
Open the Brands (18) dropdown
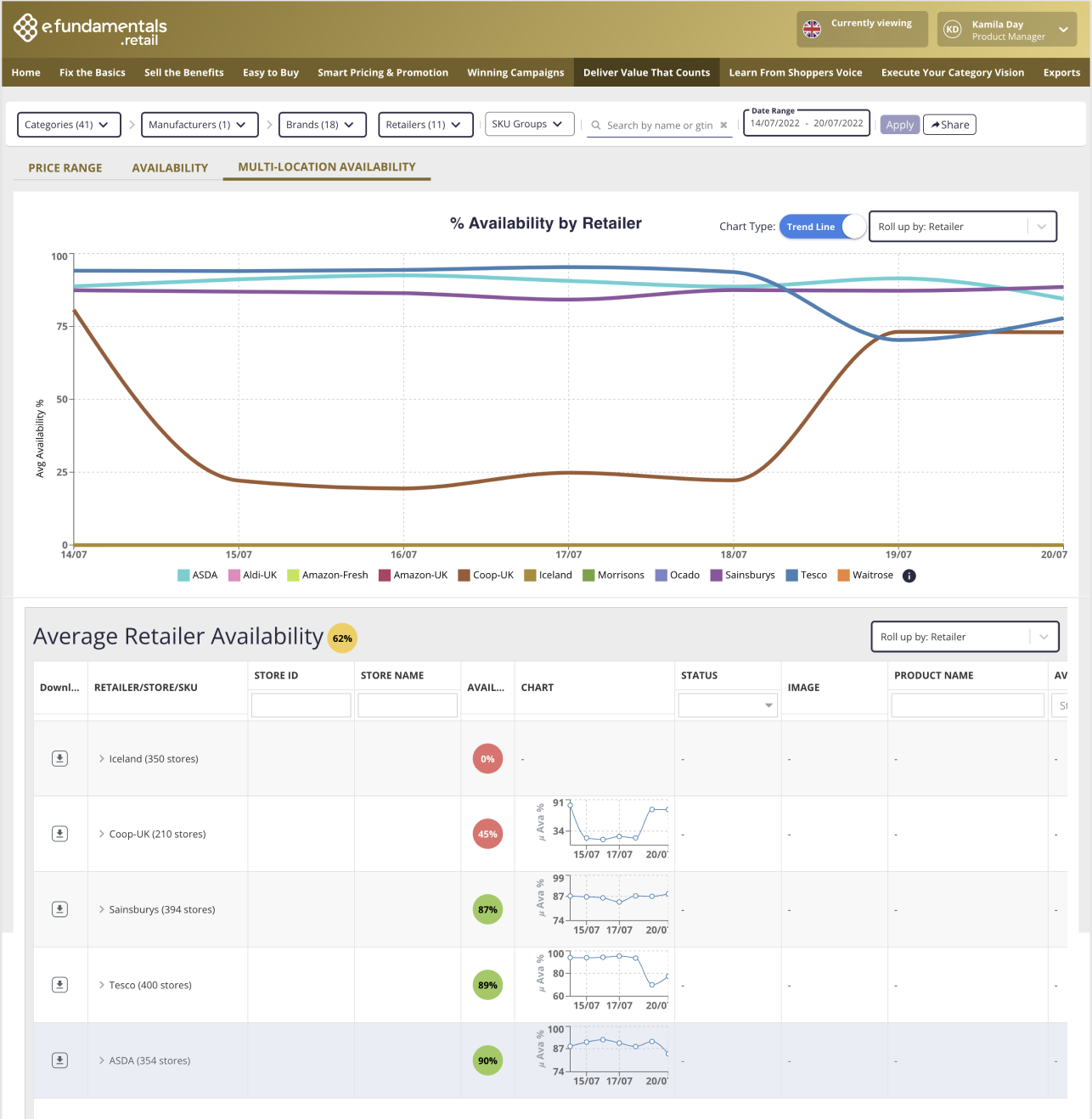coord(323,125)
